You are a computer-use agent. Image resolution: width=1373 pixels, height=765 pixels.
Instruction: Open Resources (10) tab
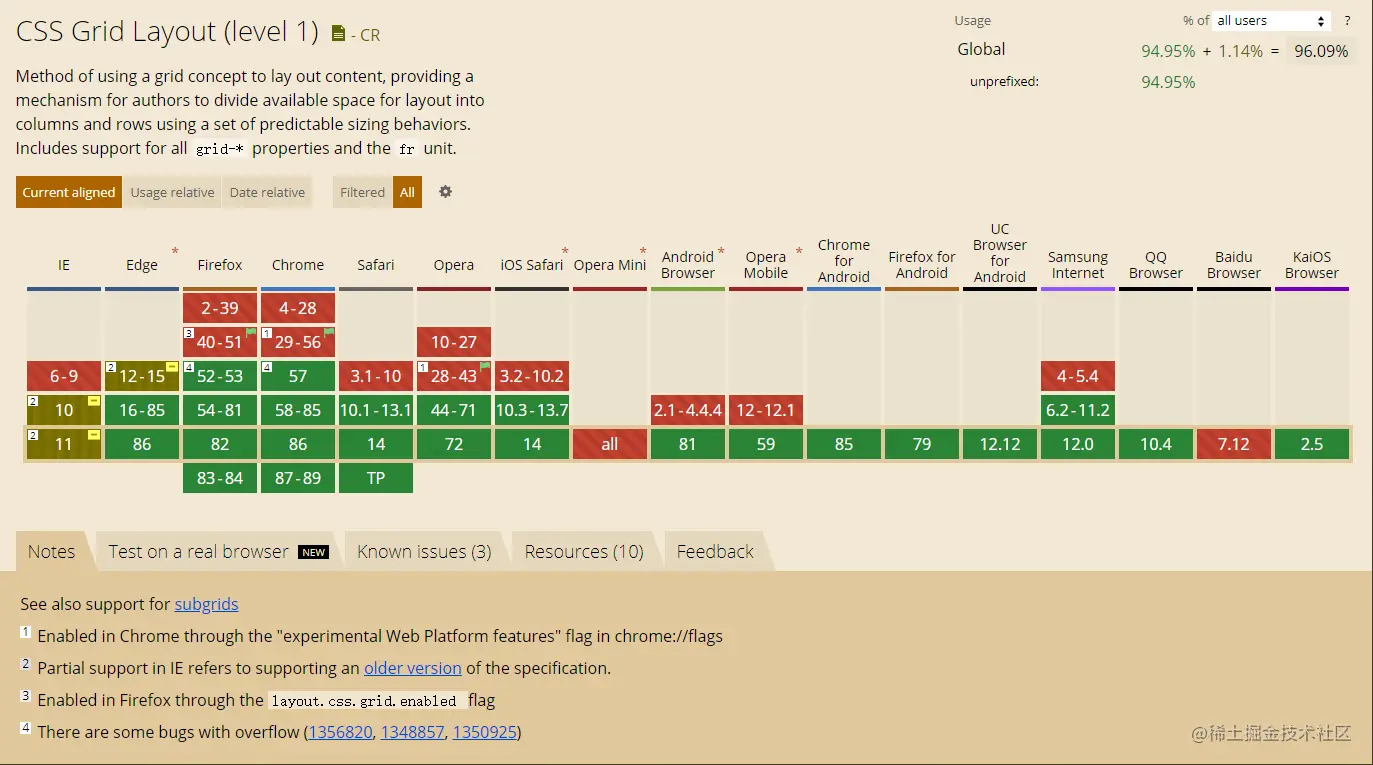click(x=584, y=552)
